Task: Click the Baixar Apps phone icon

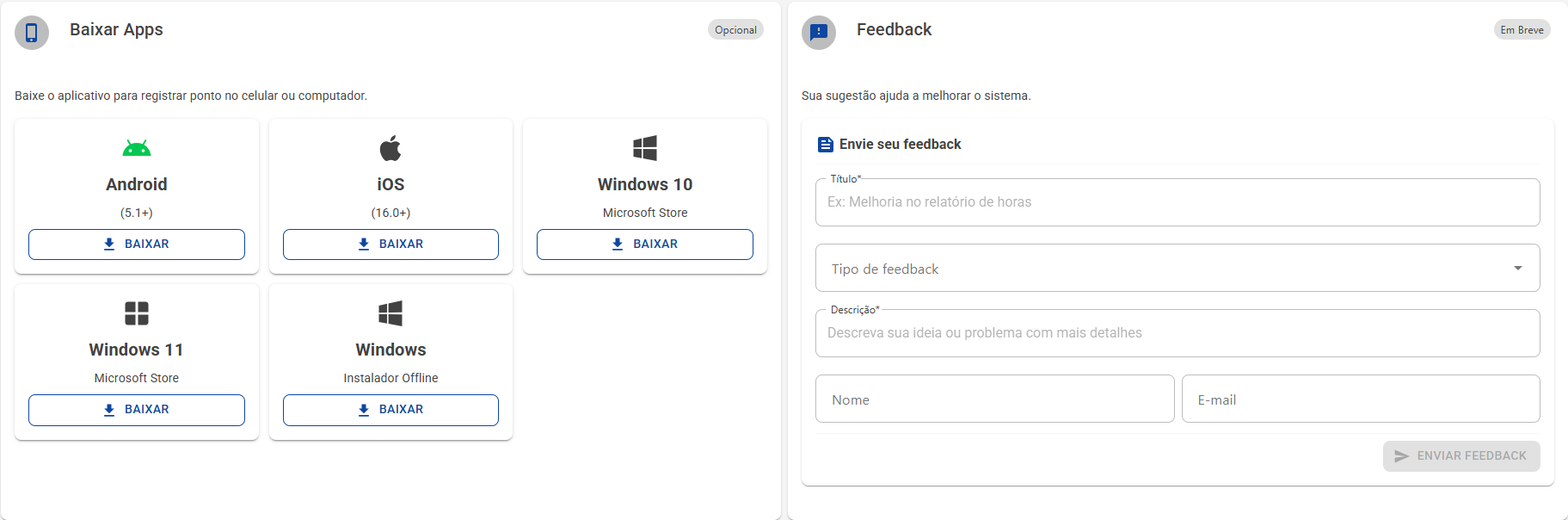Action: coord(32,33)
